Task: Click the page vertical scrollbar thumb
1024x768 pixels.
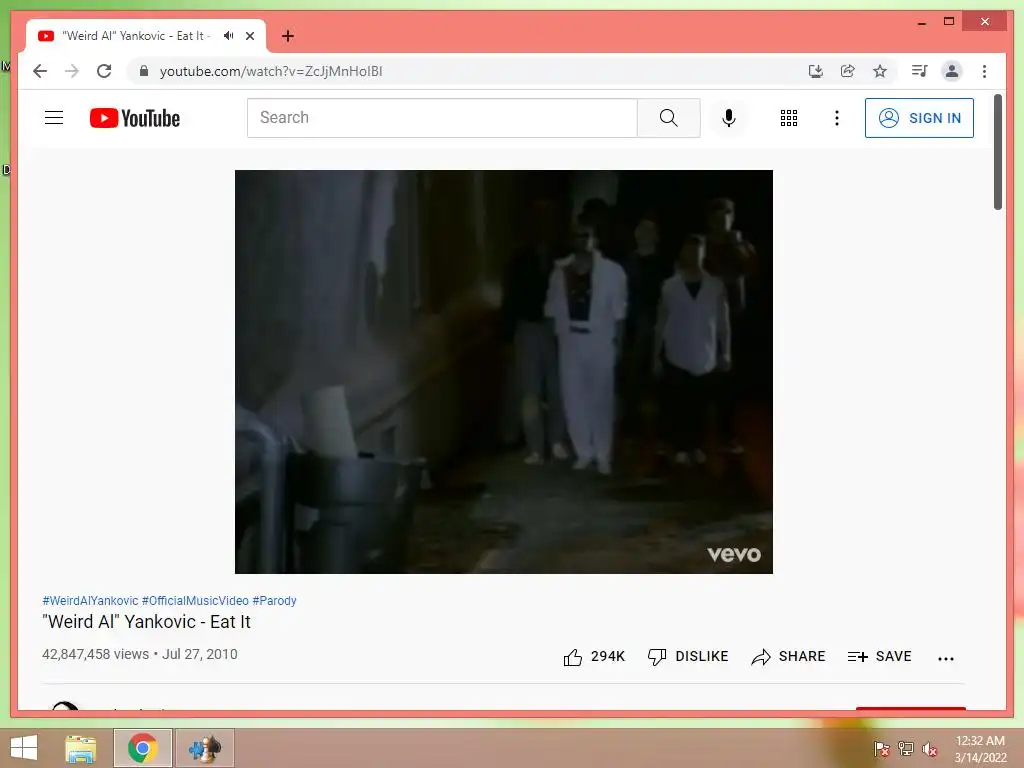Action: click(x=997, y=152)
